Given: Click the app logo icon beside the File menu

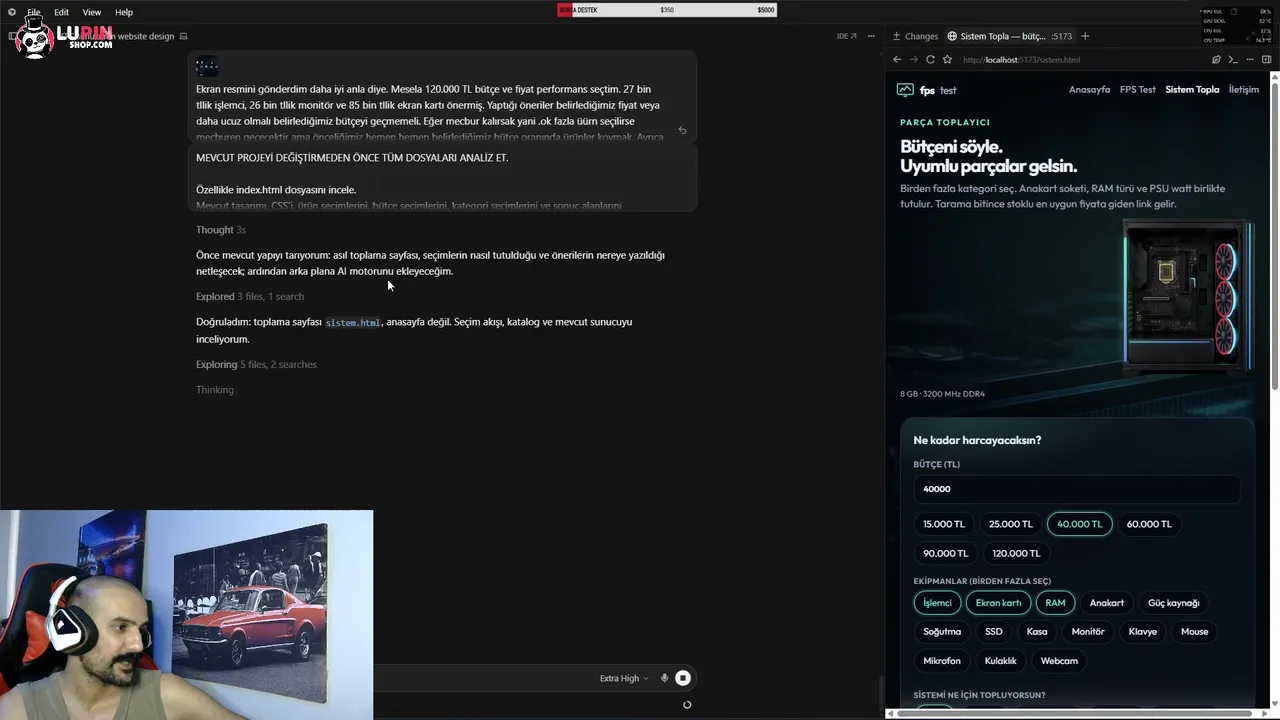Looking at the screenshot, I should (12, 12).
